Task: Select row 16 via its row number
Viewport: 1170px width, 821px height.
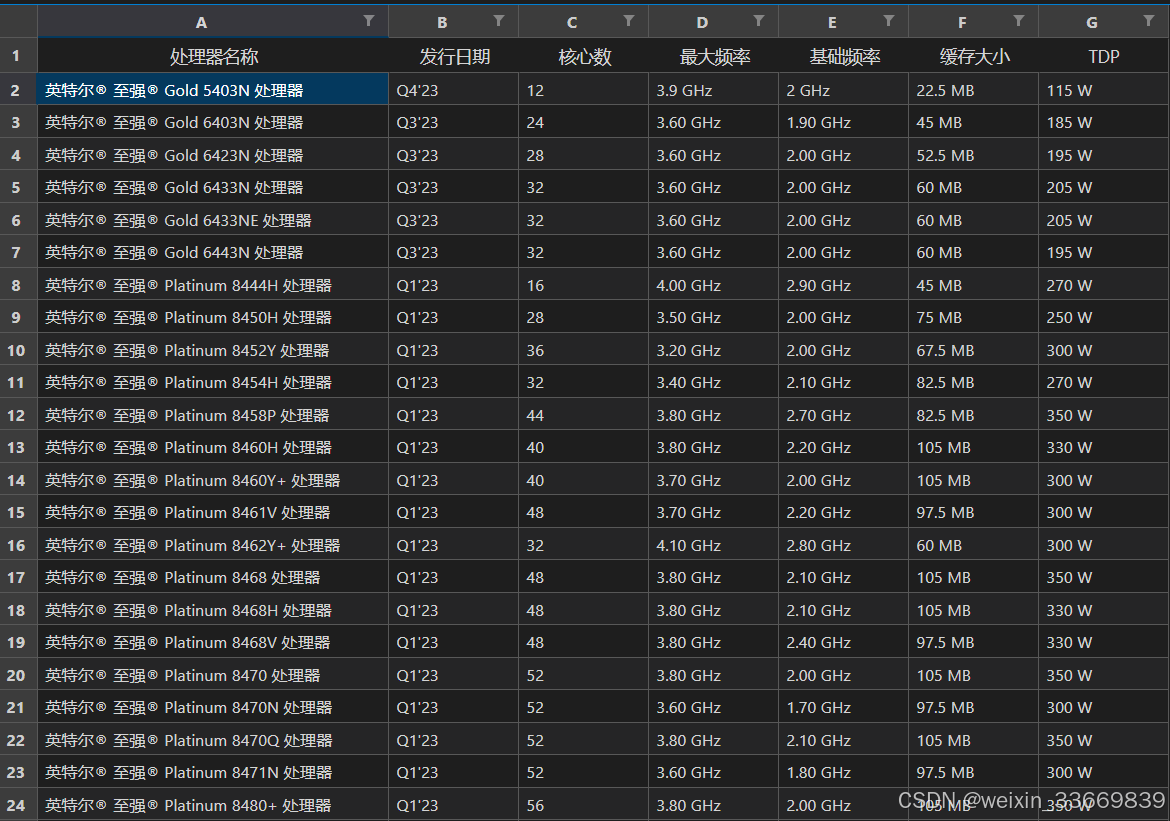Action: pyautogui.click(x=19, y=545)
